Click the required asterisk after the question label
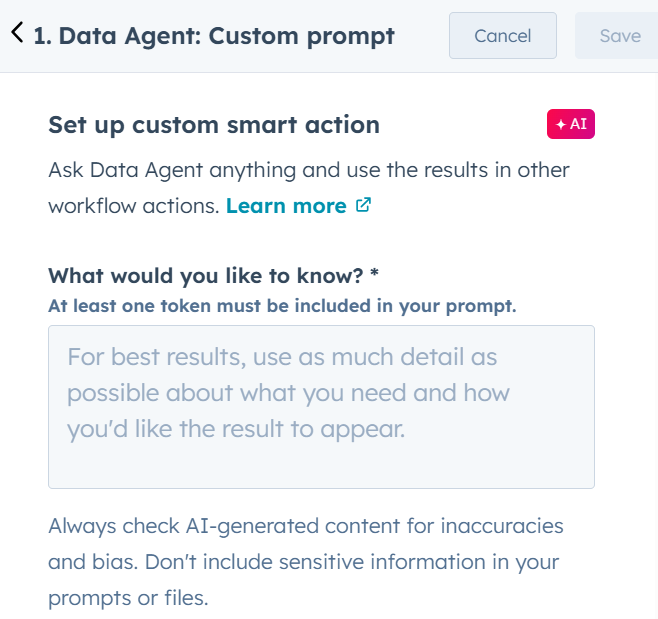 [374, 276]
